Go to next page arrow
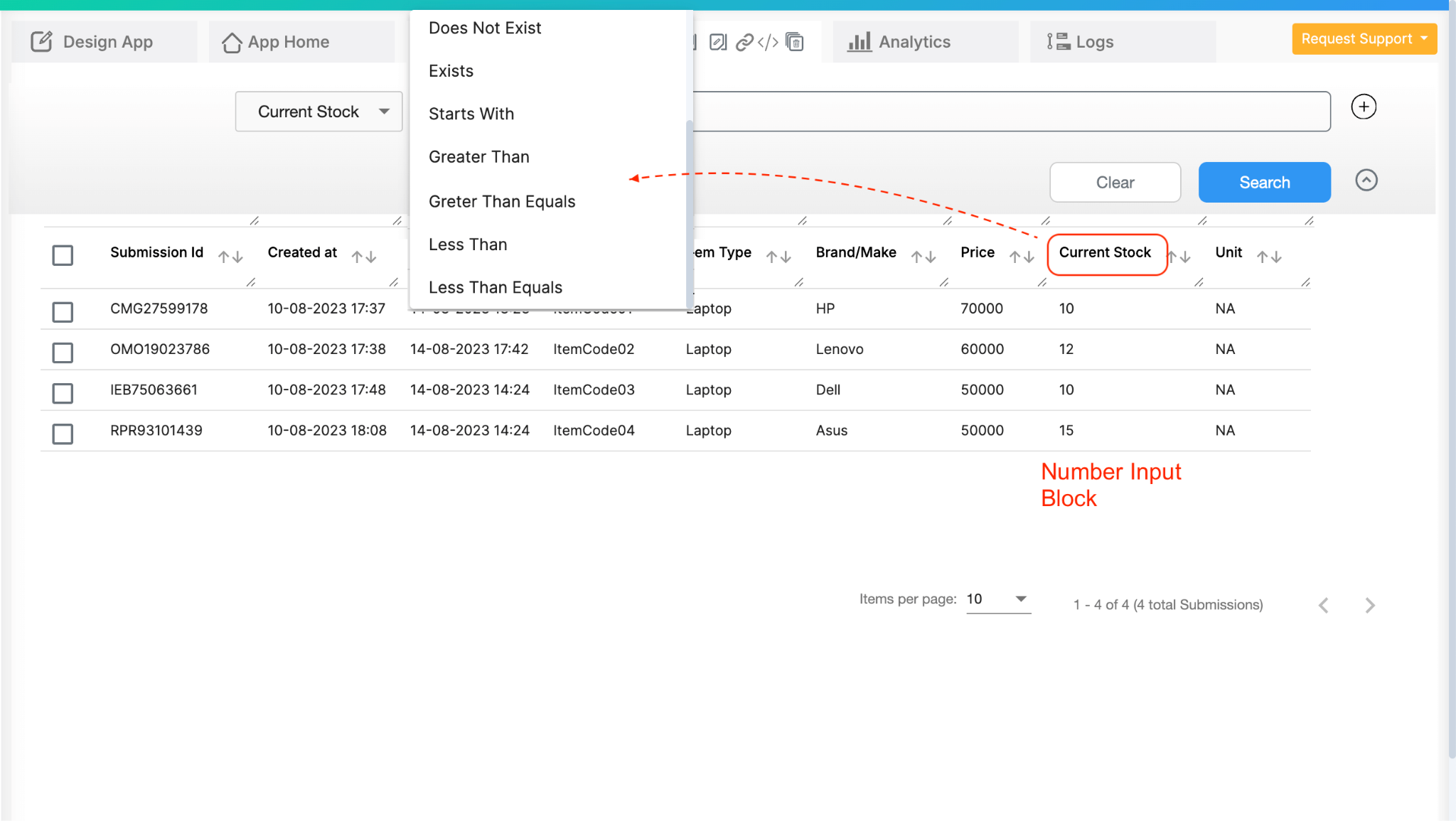This screenshot has height=821, width=1456. click(1369, 606)
